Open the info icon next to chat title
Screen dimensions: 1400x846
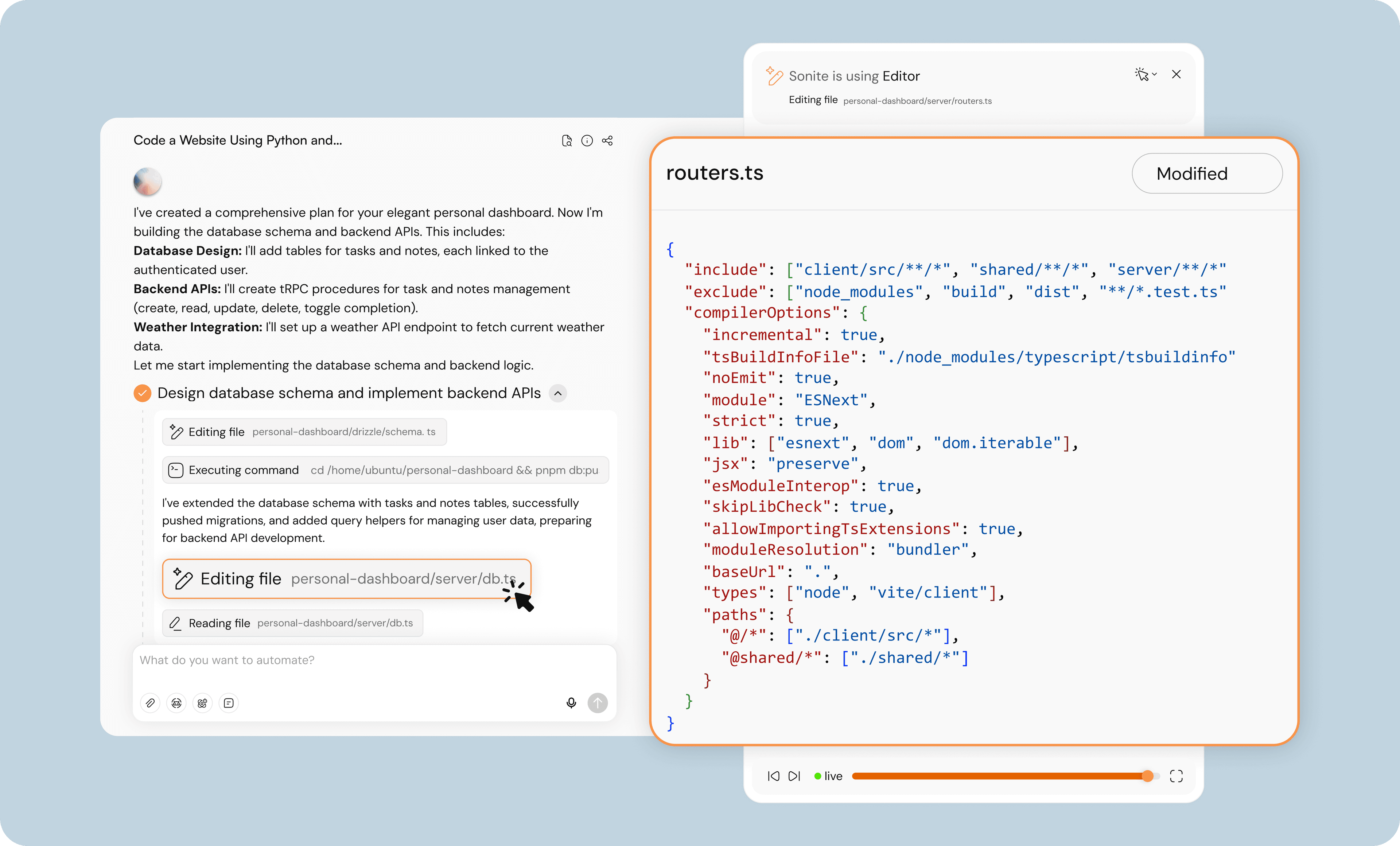[587, 140]
